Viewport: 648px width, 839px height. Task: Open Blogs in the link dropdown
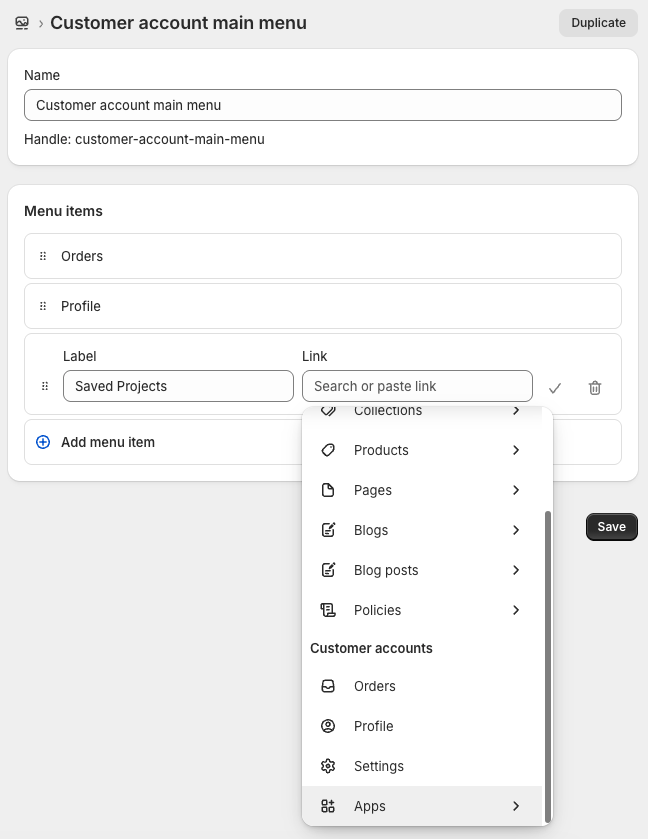(x=371, y=530)
